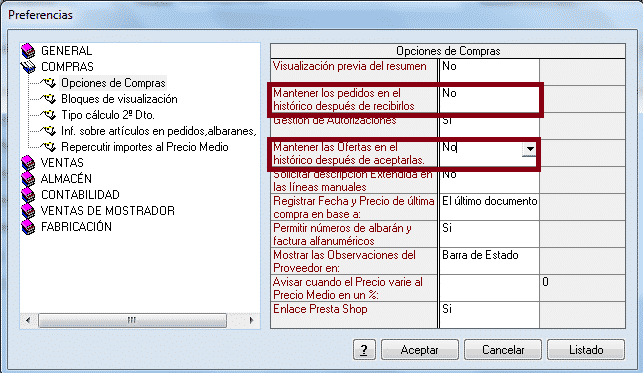Screen dimensions: 643x373
Task: Click 'Visualización previa del resumen' label
Action: tap(350, 66)
